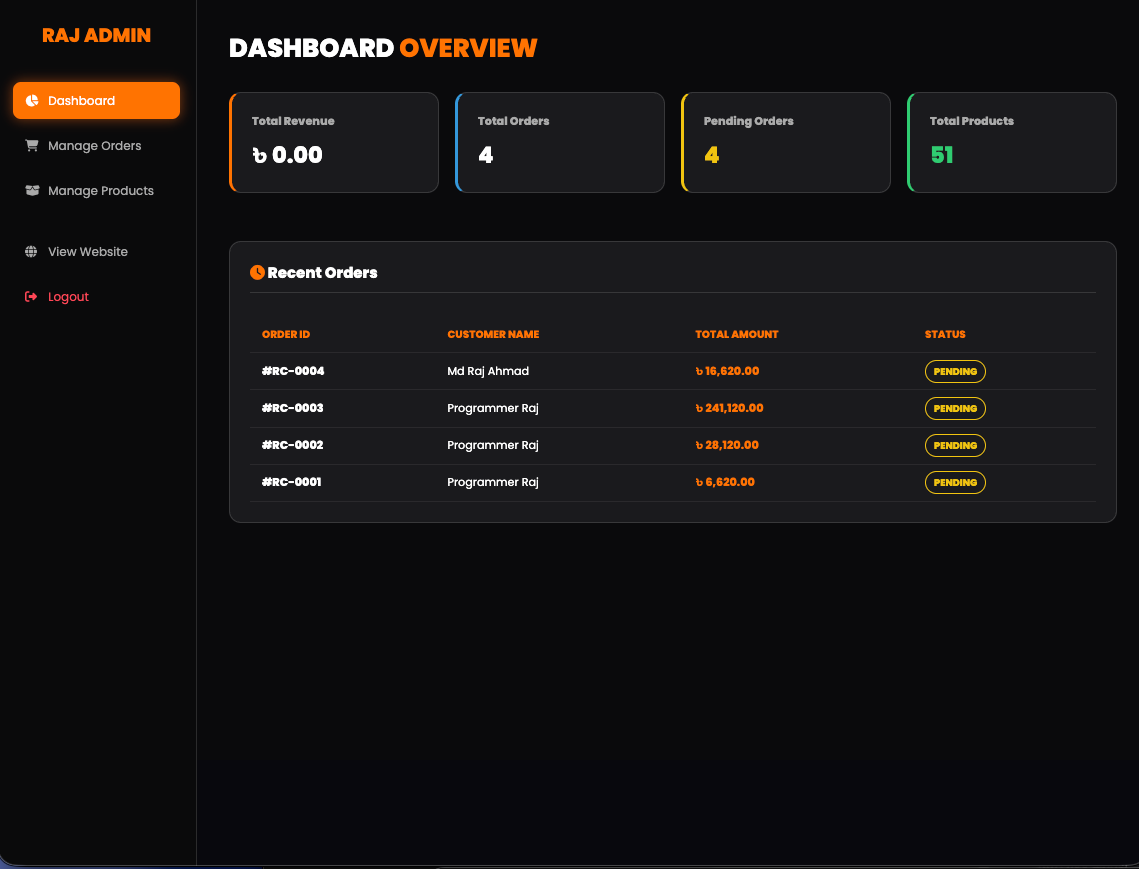Click the PENDING badge for #RC-0001
1139x869 pixels.
click(x=955, y=482)
